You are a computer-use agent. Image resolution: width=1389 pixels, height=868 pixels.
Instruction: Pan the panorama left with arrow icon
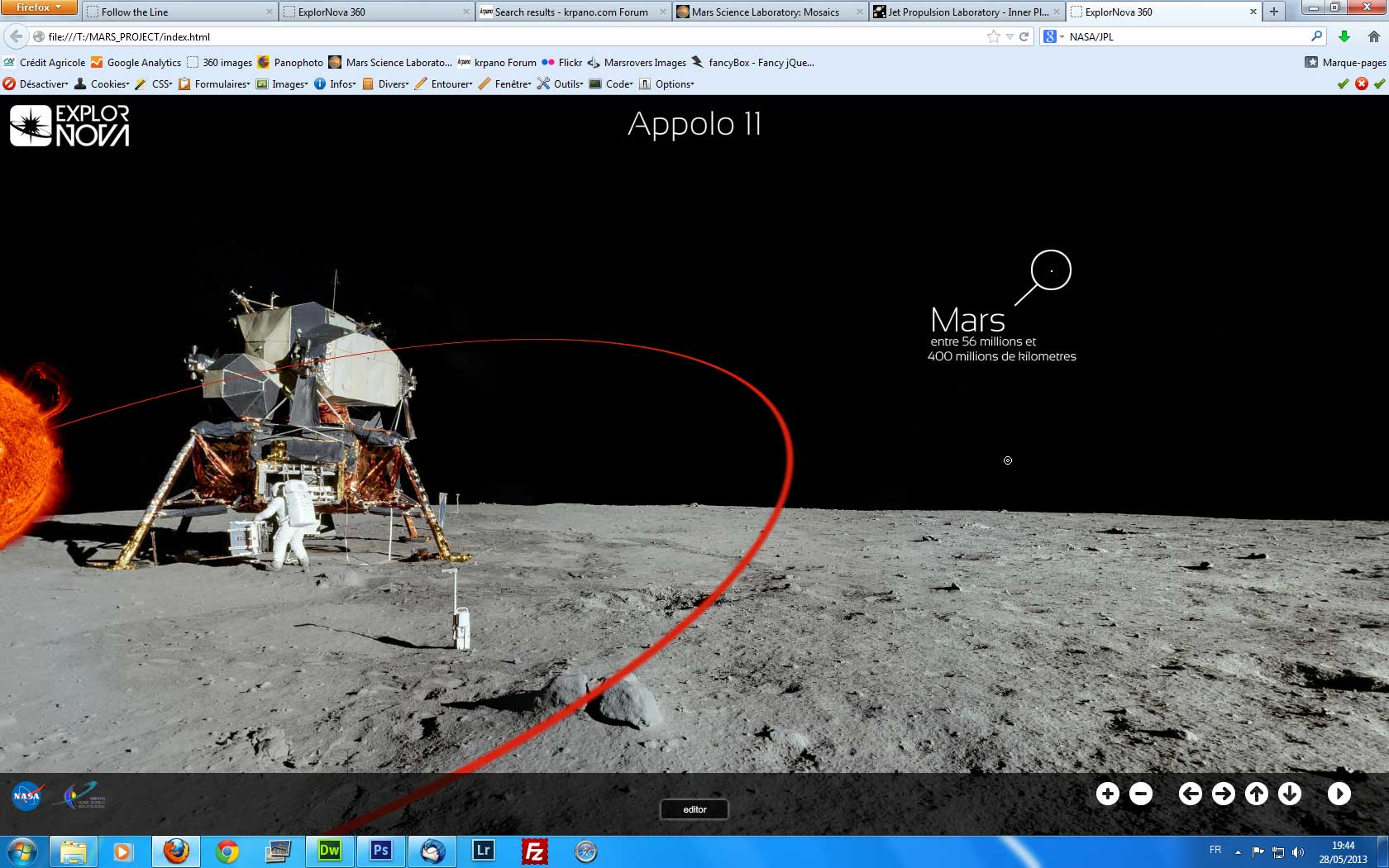pyautogui.click(x=1190, y=794)
